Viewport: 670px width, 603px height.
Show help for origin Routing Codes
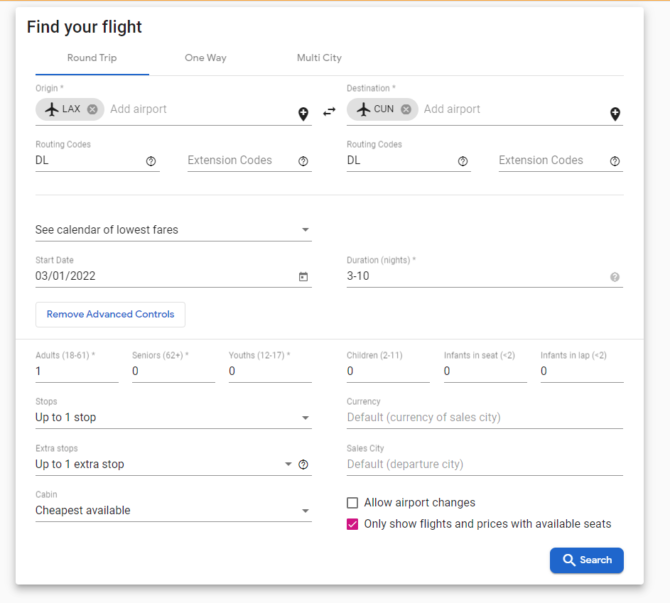[x=151, y=161]
